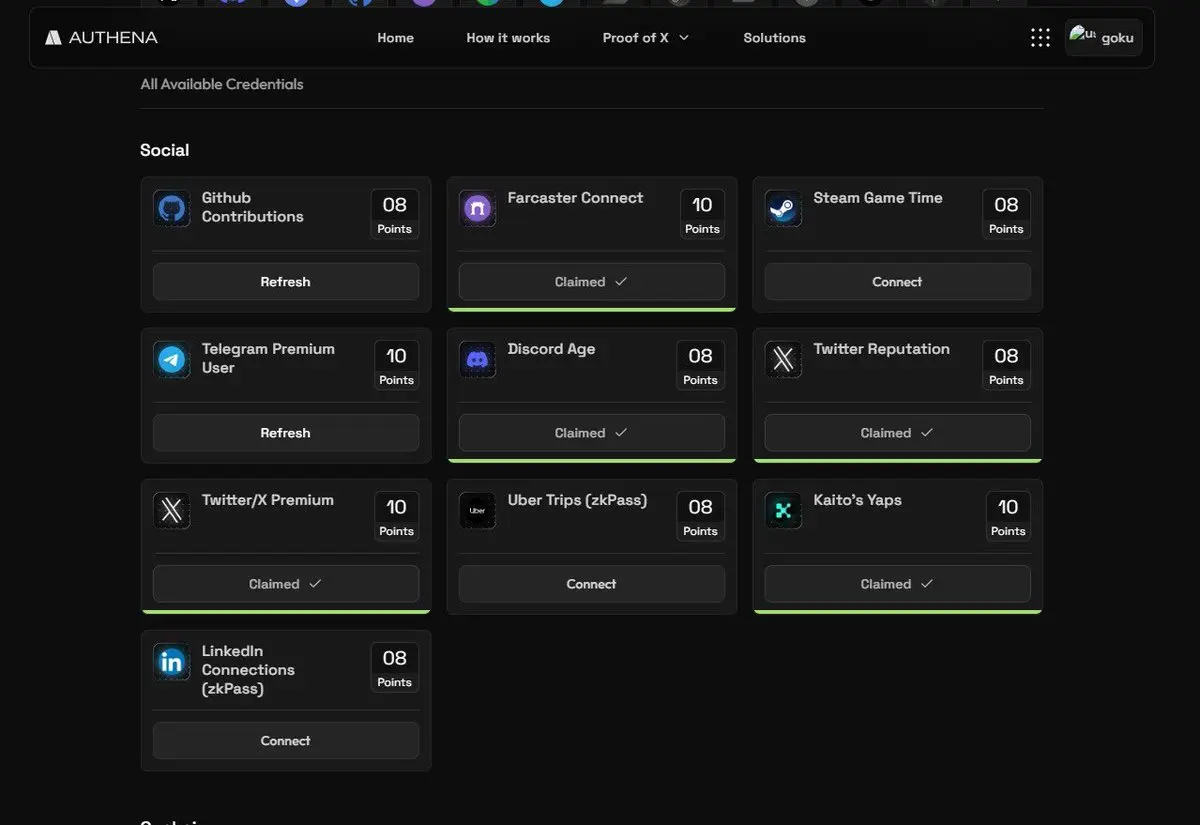The image size is (1200, 825).
Task: Click Claimed button under Twitter Reputation
Action: click(898, 433)
